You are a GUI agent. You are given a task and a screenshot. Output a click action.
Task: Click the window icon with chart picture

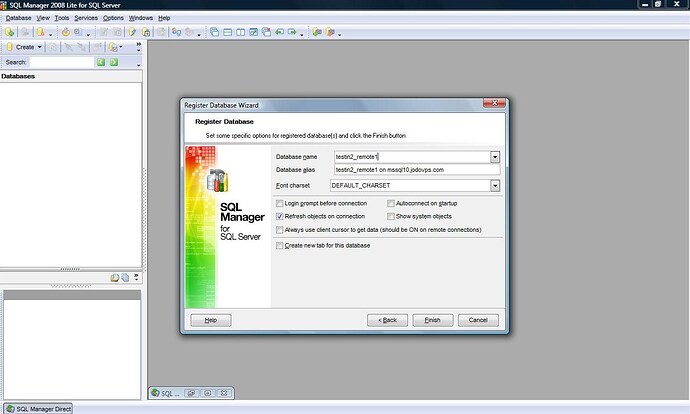(253, 32)
